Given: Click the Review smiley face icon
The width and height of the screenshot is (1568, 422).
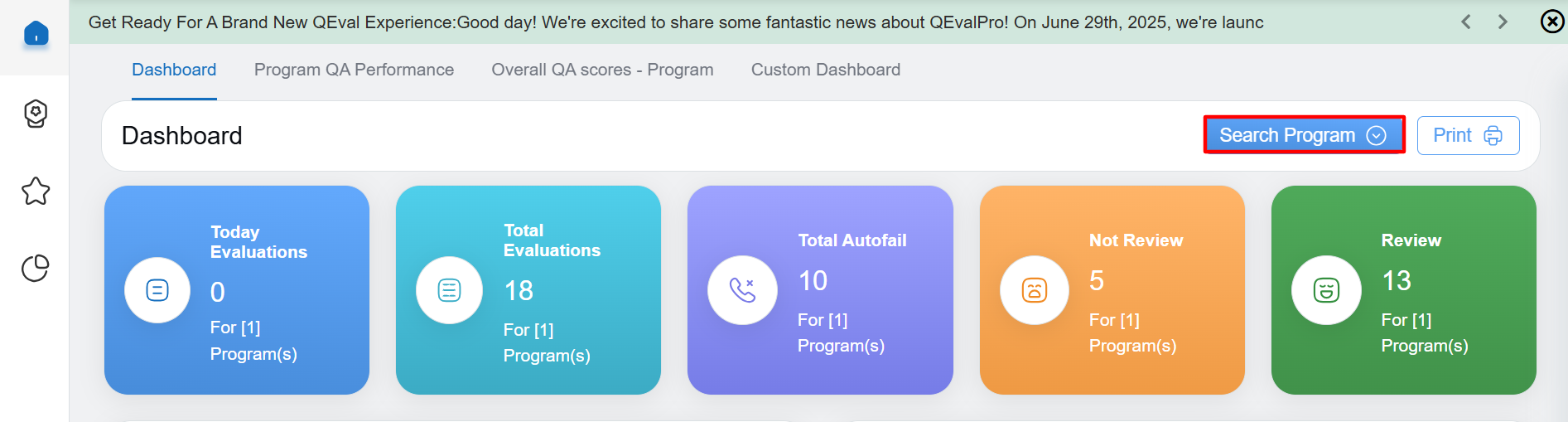Looking at the screenshot, I should tap(1326, 290).
